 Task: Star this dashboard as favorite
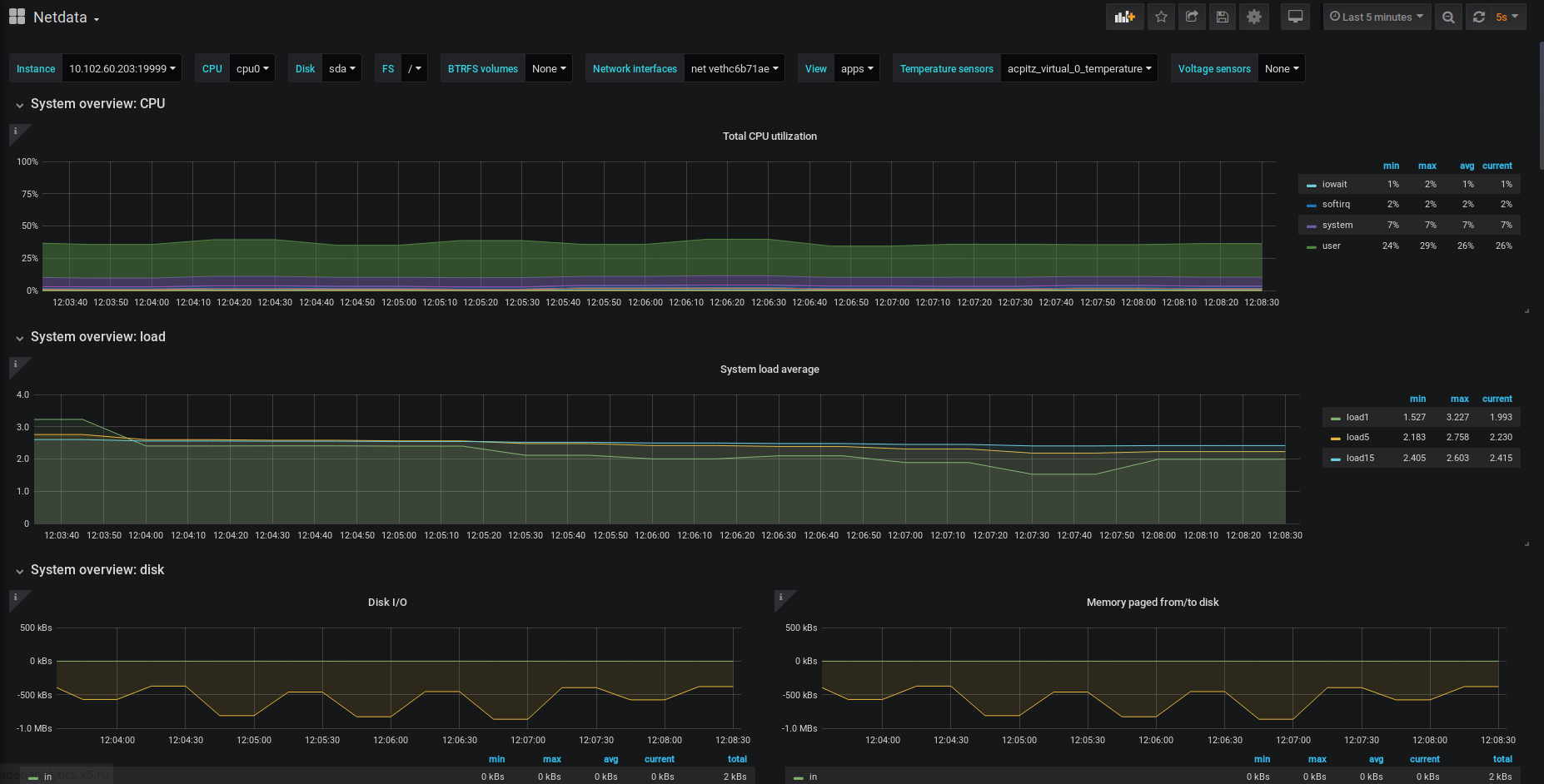click(1161, 17)
